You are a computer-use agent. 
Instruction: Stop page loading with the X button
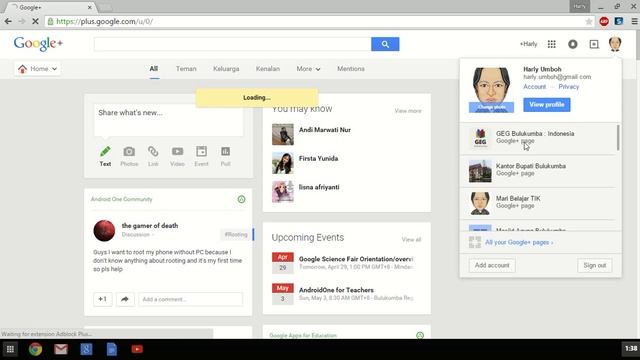click(35, 21)
